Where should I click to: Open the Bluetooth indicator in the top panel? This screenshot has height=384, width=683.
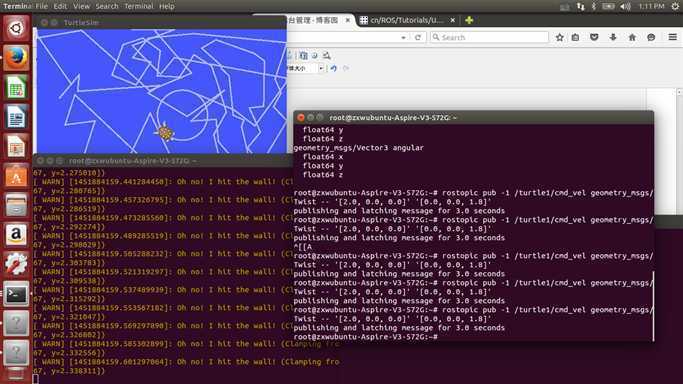tap(593, 6)
